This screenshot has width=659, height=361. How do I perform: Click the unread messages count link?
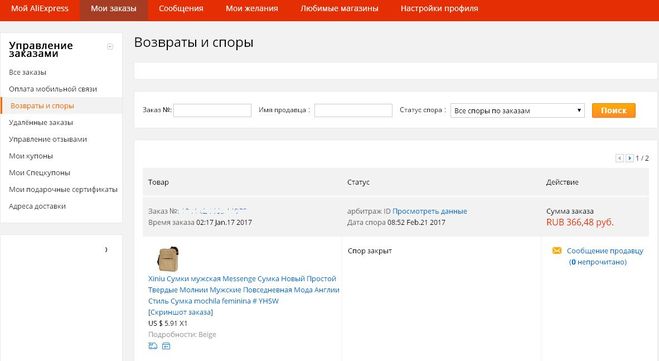pyautogui.click(x=598, y=262)
